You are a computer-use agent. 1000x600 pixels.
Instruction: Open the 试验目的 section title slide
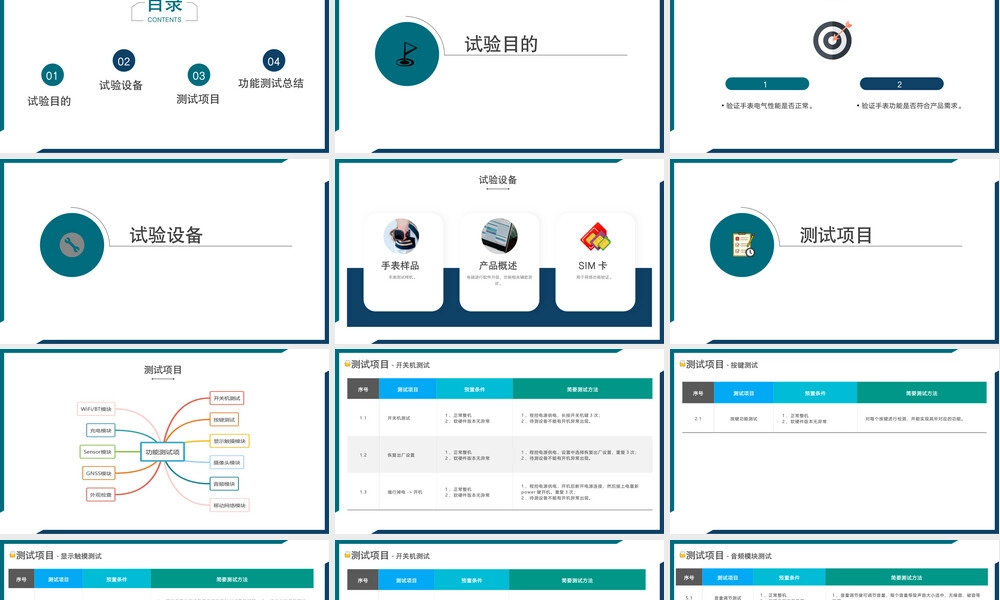point(499,75)
